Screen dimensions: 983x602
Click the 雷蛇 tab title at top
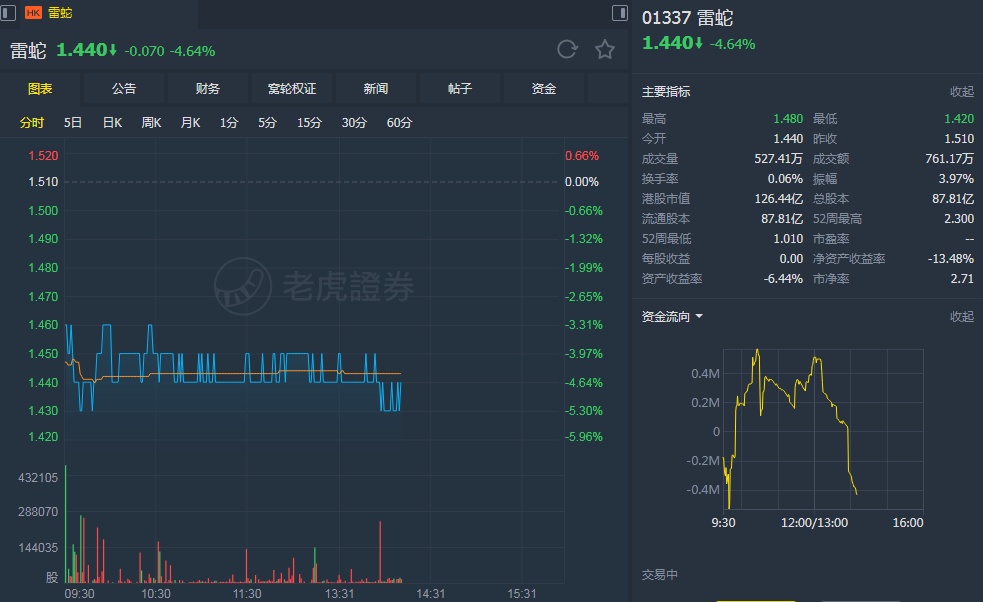tap(60, 13)
